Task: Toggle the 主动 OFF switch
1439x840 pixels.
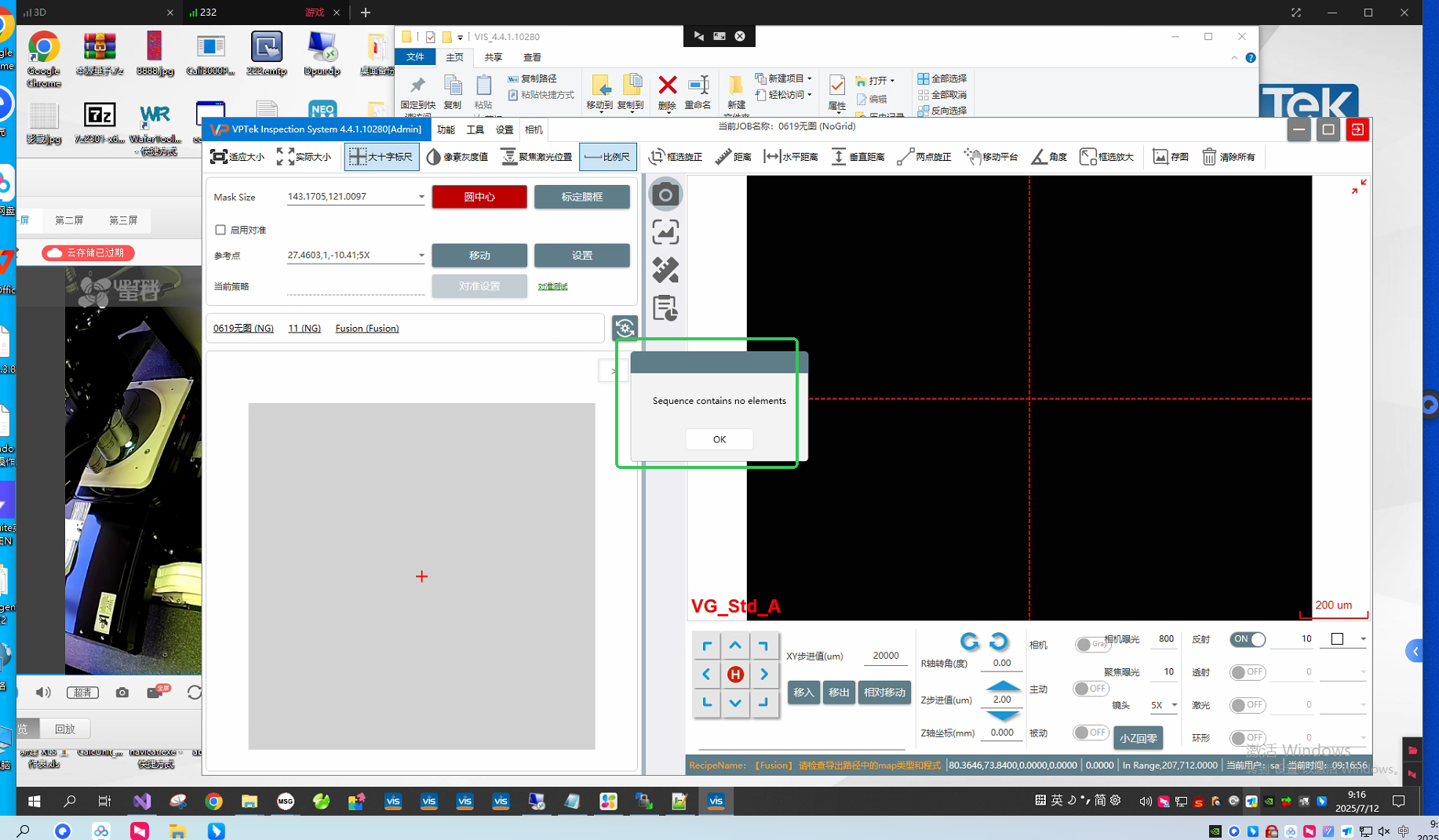Action: (1091, 689)
